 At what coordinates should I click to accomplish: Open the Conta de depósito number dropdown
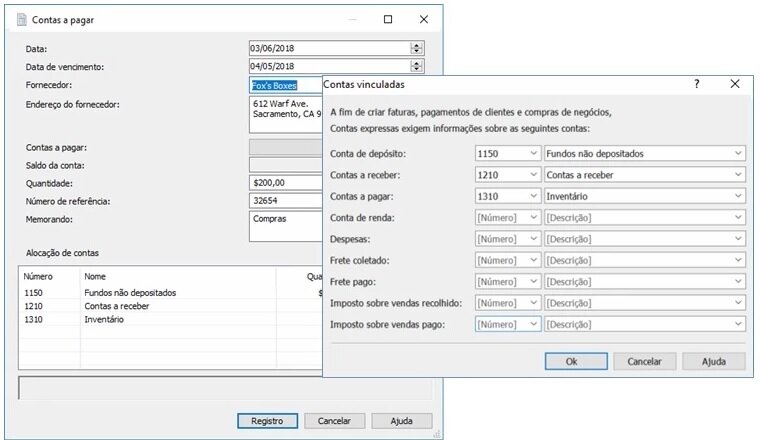531,153
